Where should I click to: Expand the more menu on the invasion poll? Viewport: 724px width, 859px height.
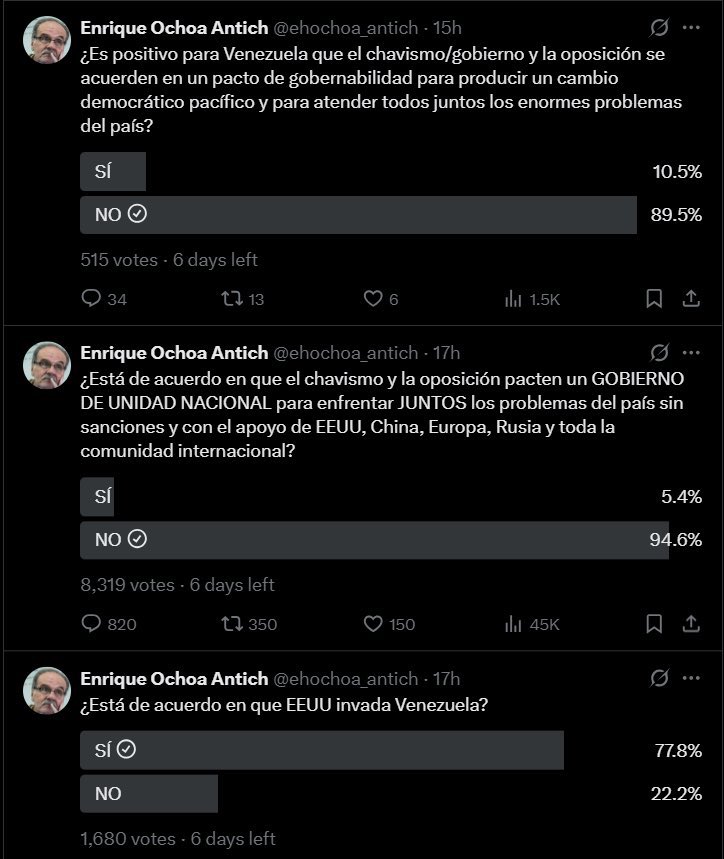[690, 678]
